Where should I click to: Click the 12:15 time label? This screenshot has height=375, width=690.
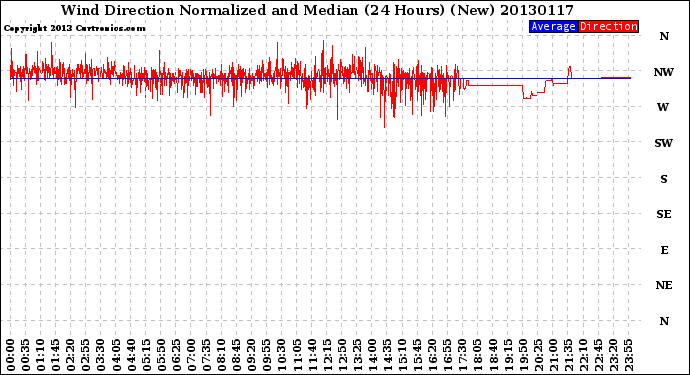(327, 355)
